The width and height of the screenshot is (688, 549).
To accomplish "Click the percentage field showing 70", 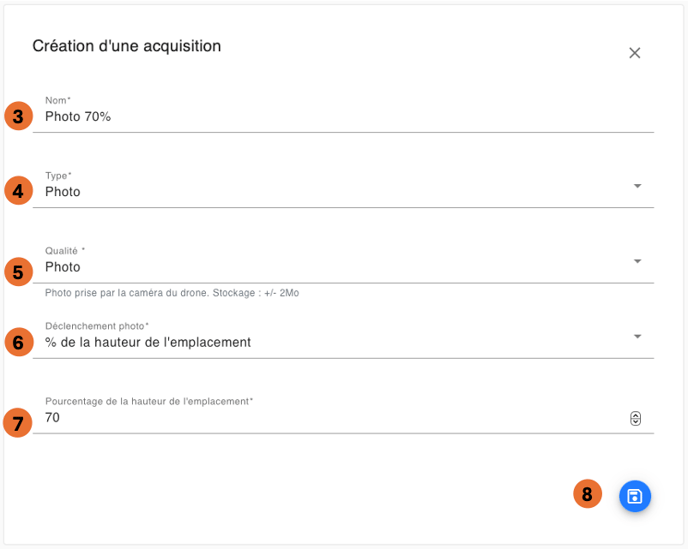I will click(300, 418).
